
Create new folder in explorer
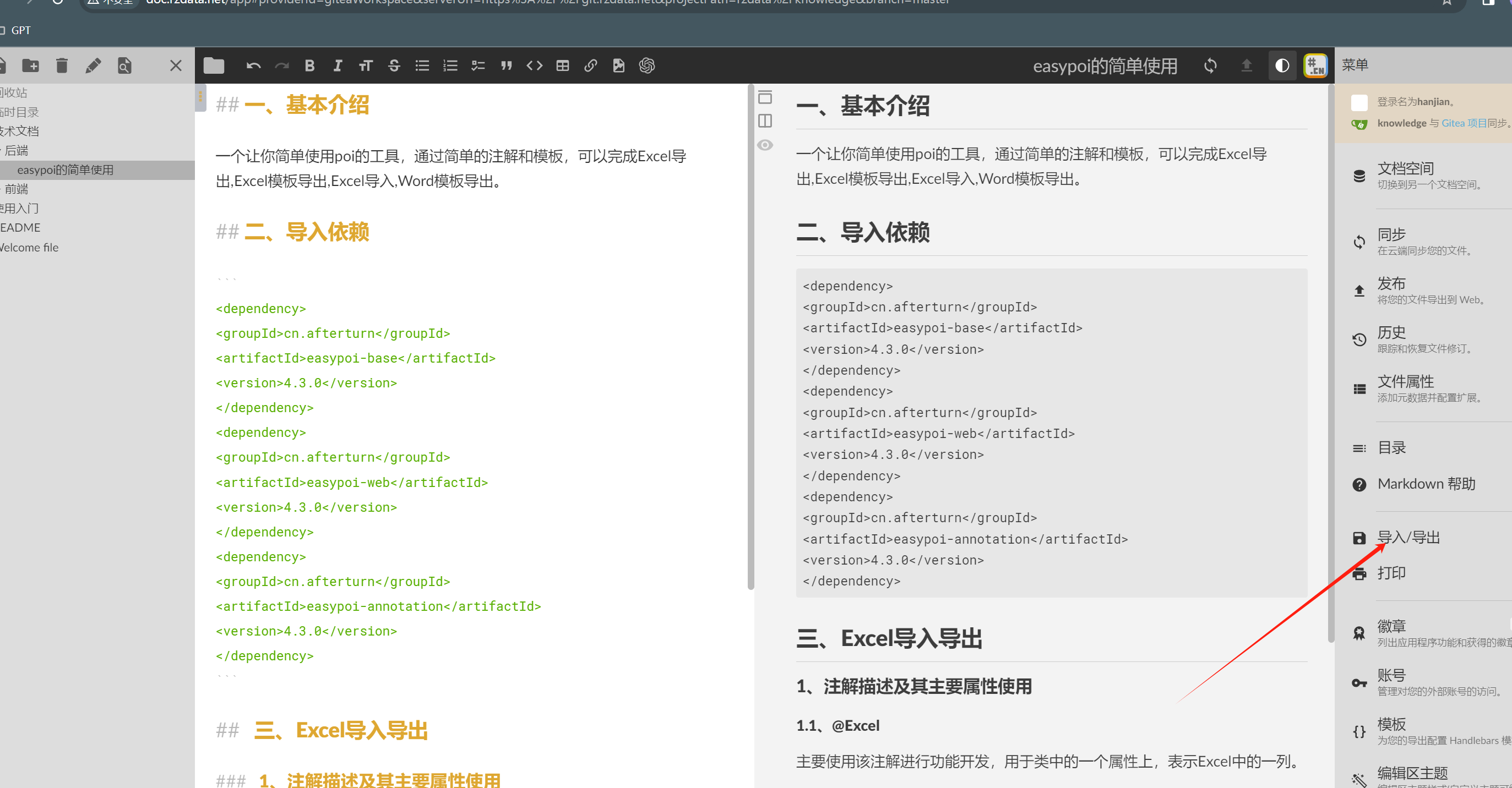tap(30, 65)
